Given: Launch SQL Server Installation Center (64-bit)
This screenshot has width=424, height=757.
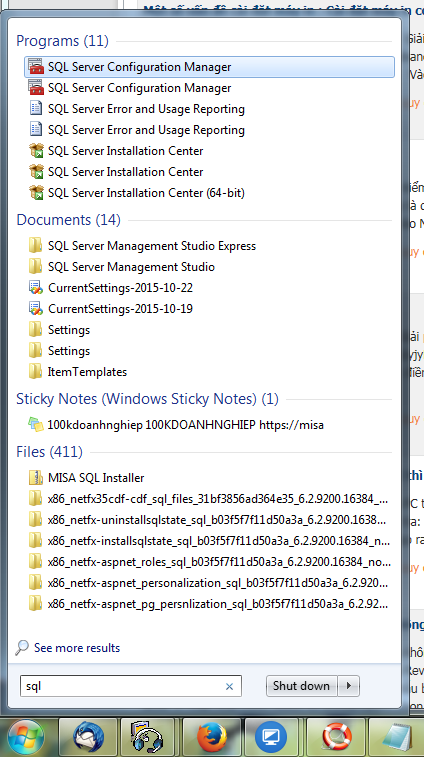Looking at the screenshot, I should tap(209, 193).
